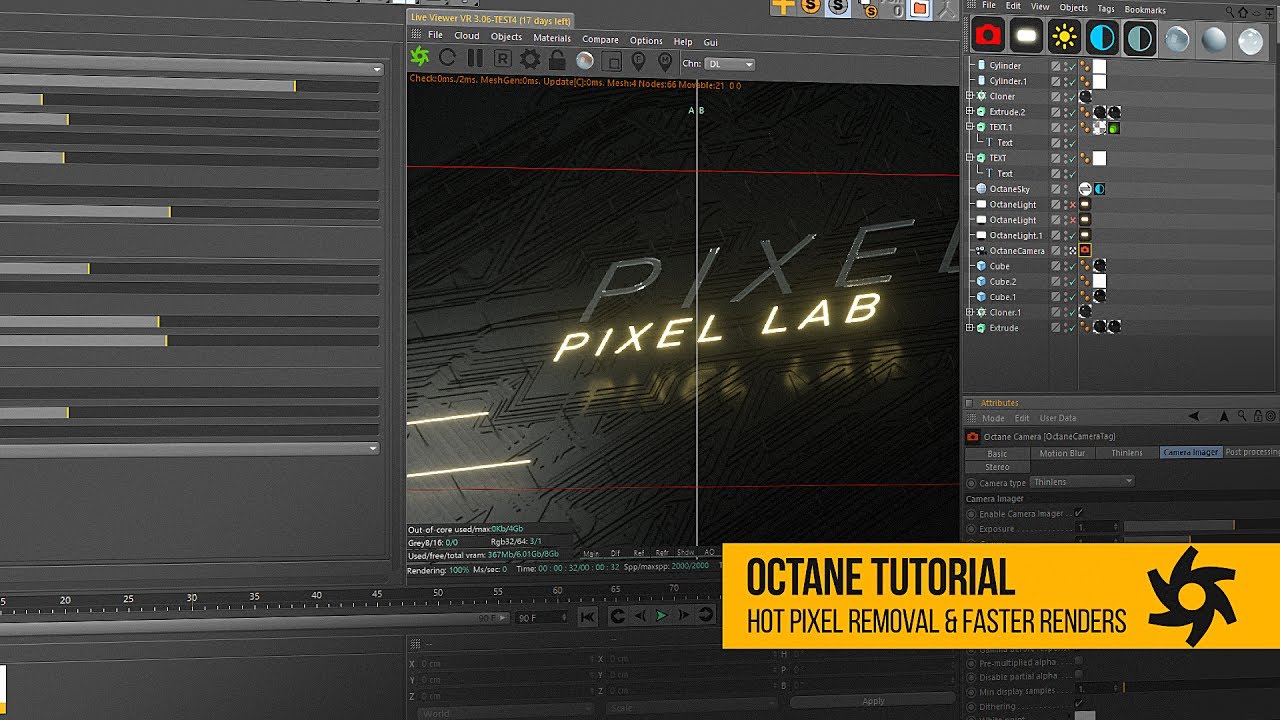Open Octane settings gear icon
Screen dimensions: 1280x720
click(x=530, y=61)
